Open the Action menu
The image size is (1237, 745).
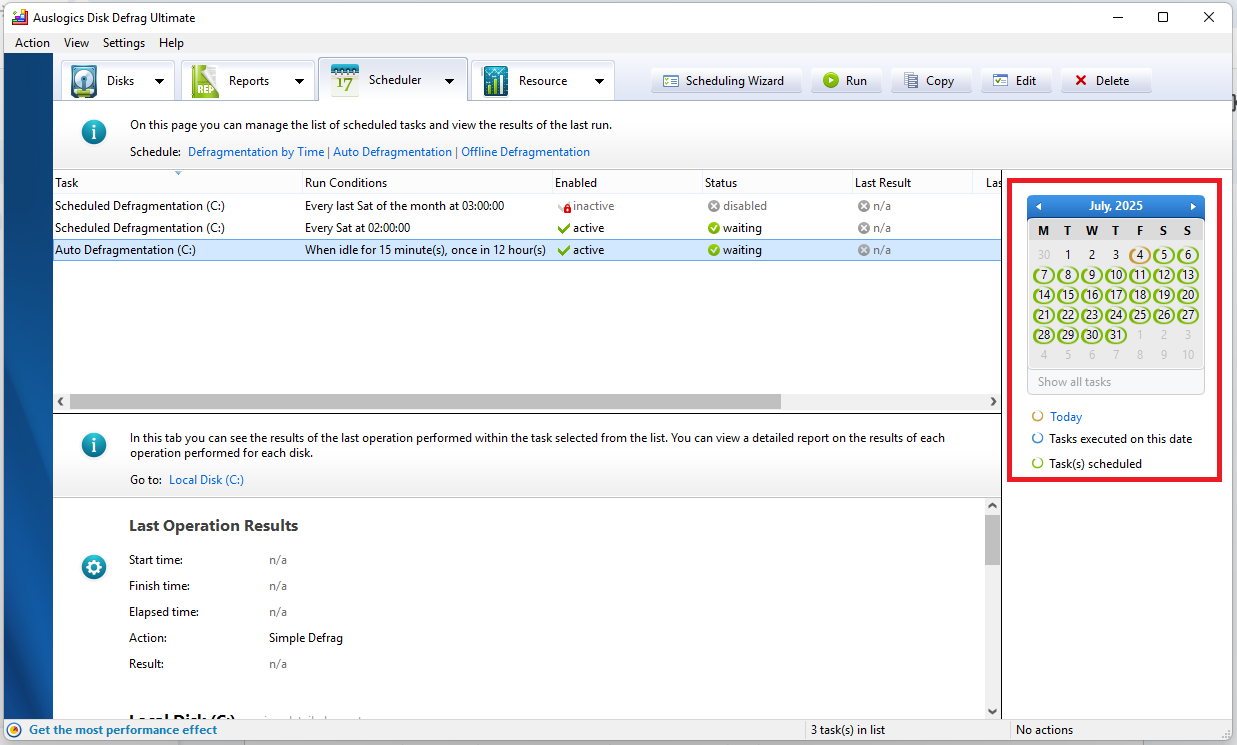[x=32, y=43]
